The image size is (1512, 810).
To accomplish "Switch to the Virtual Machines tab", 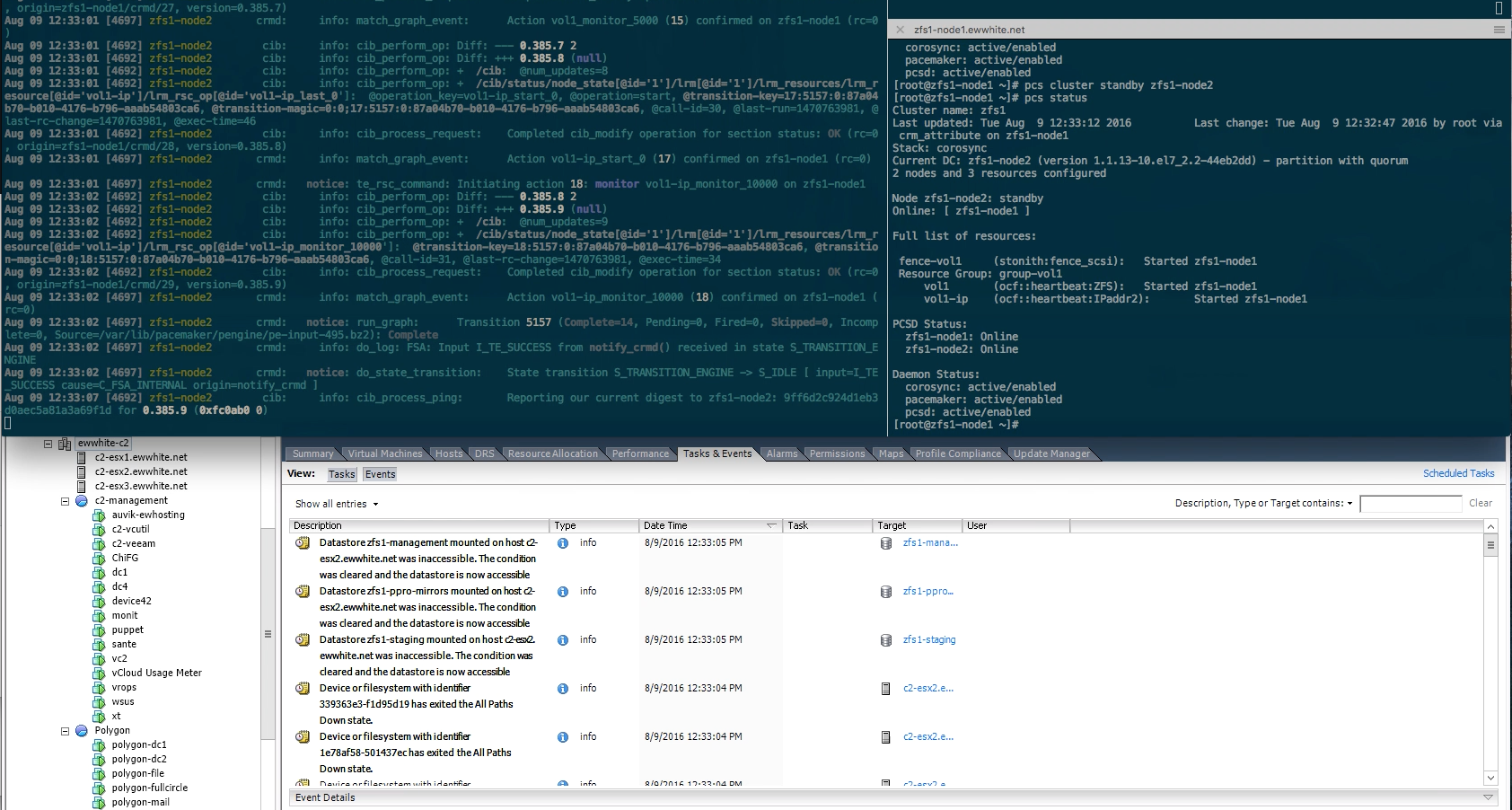I will click(385, 453).
